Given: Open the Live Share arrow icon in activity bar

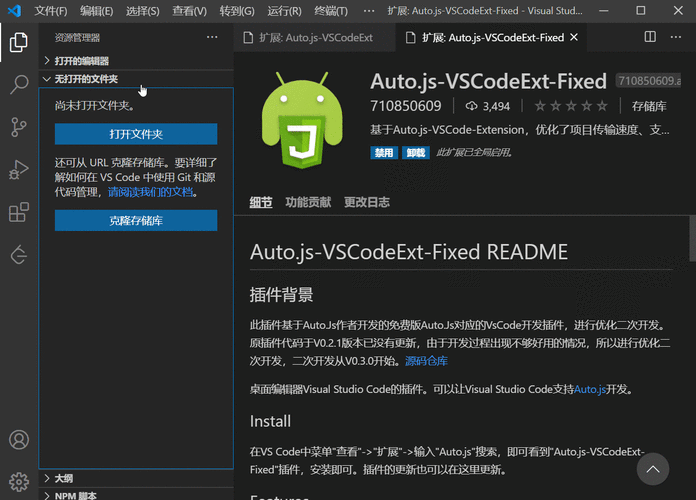Looking at the screenshot, I should tap(19, 255).
